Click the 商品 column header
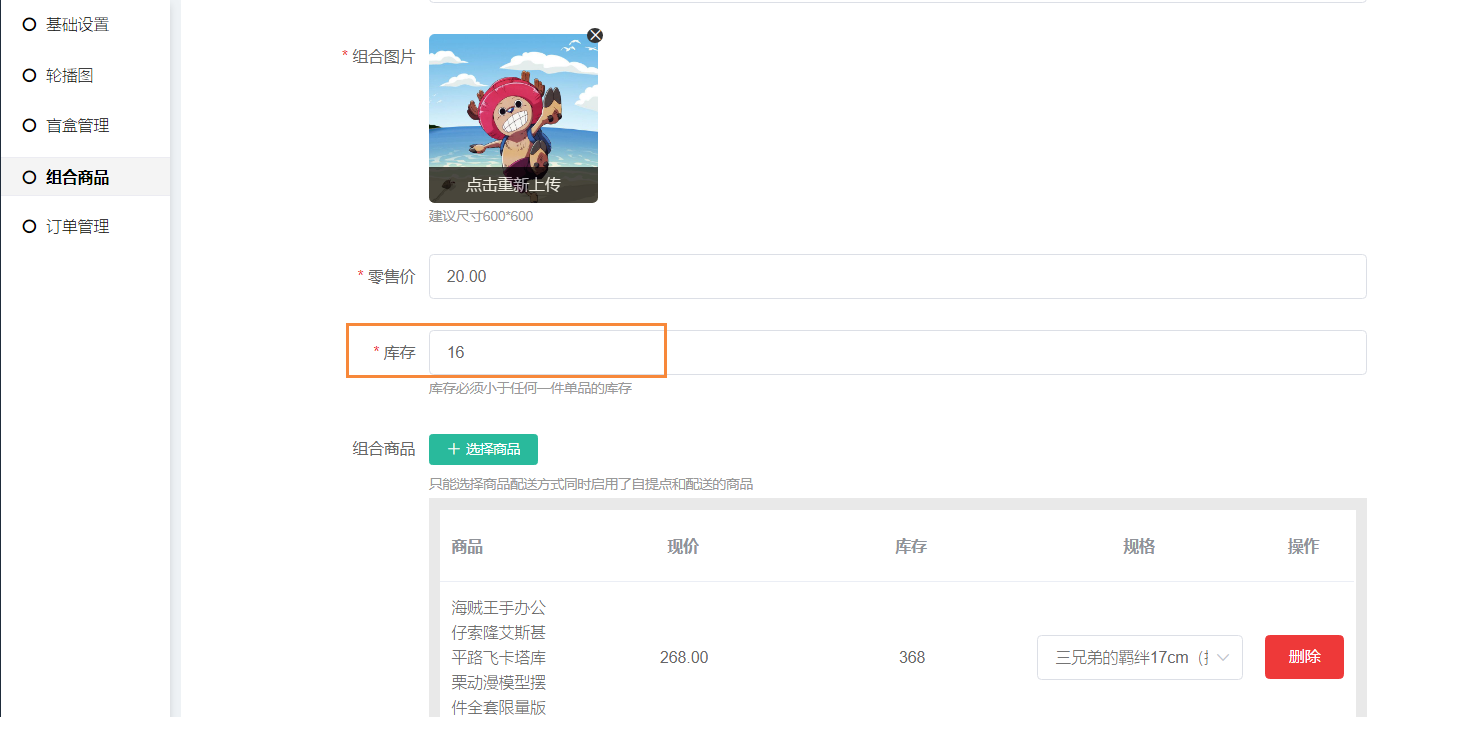The image size is (1473, 742). [x=467, y=546]
